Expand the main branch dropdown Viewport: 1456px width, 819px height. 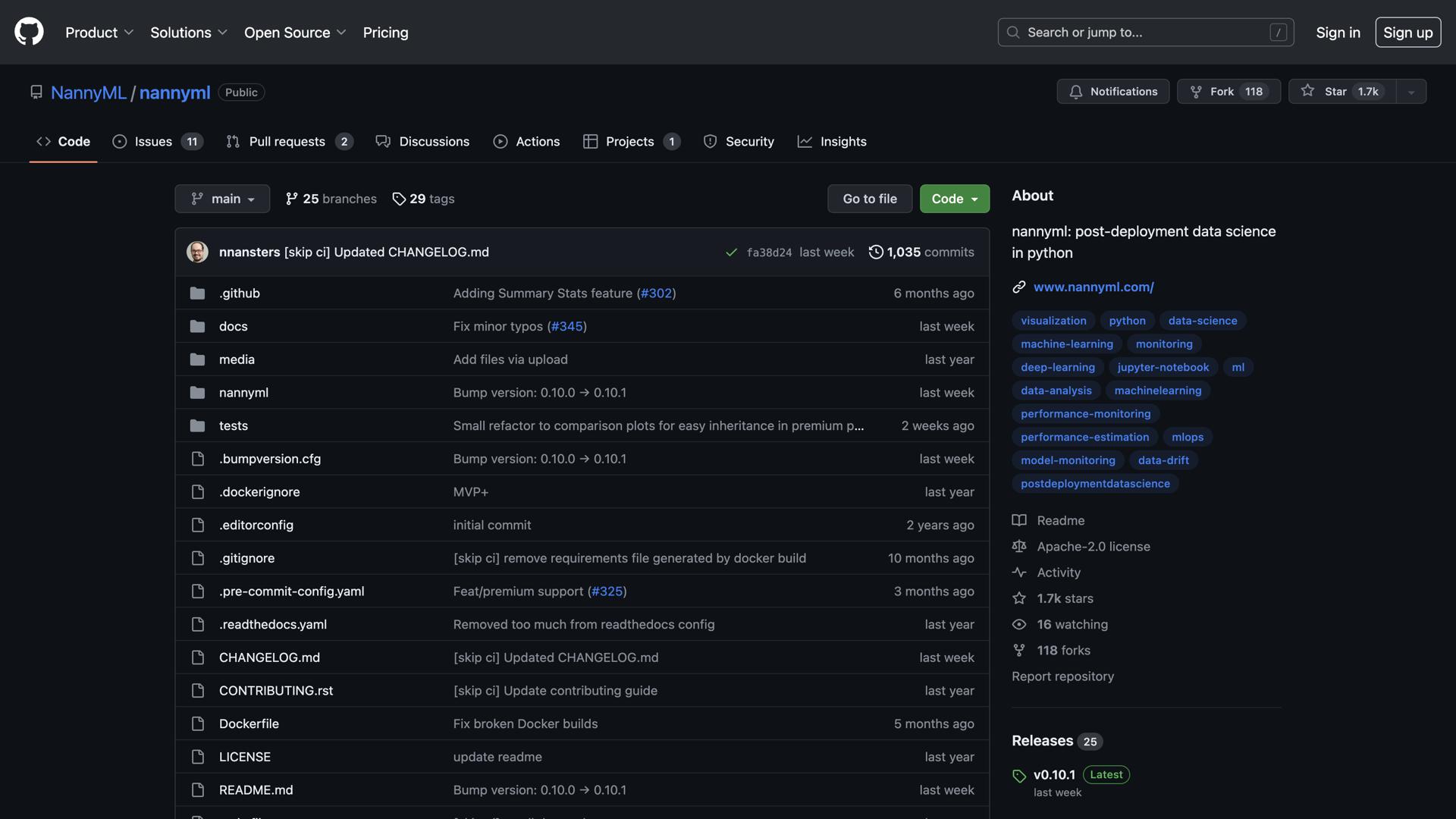pos(222,199)
